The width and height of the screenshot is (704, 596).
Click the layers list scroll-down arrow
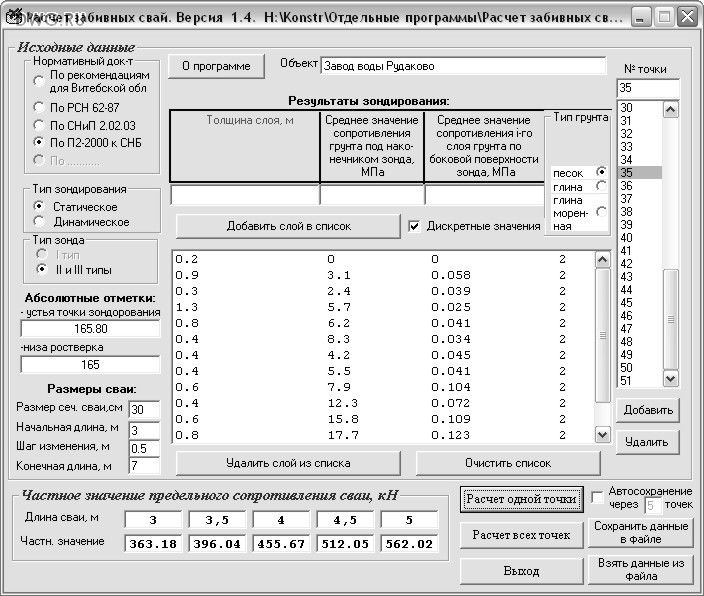[602, 434]
